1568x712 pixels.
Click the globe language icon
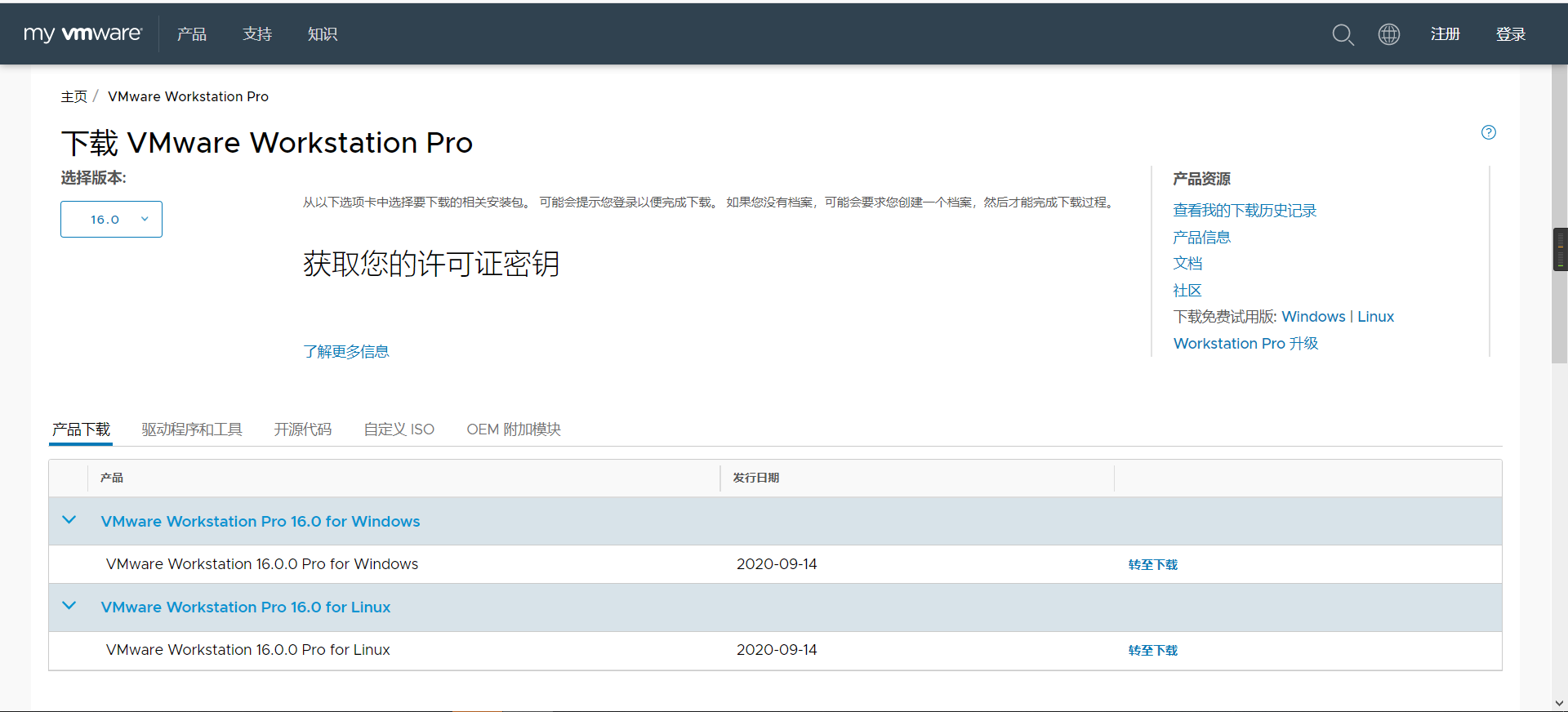pos(1388,34)
